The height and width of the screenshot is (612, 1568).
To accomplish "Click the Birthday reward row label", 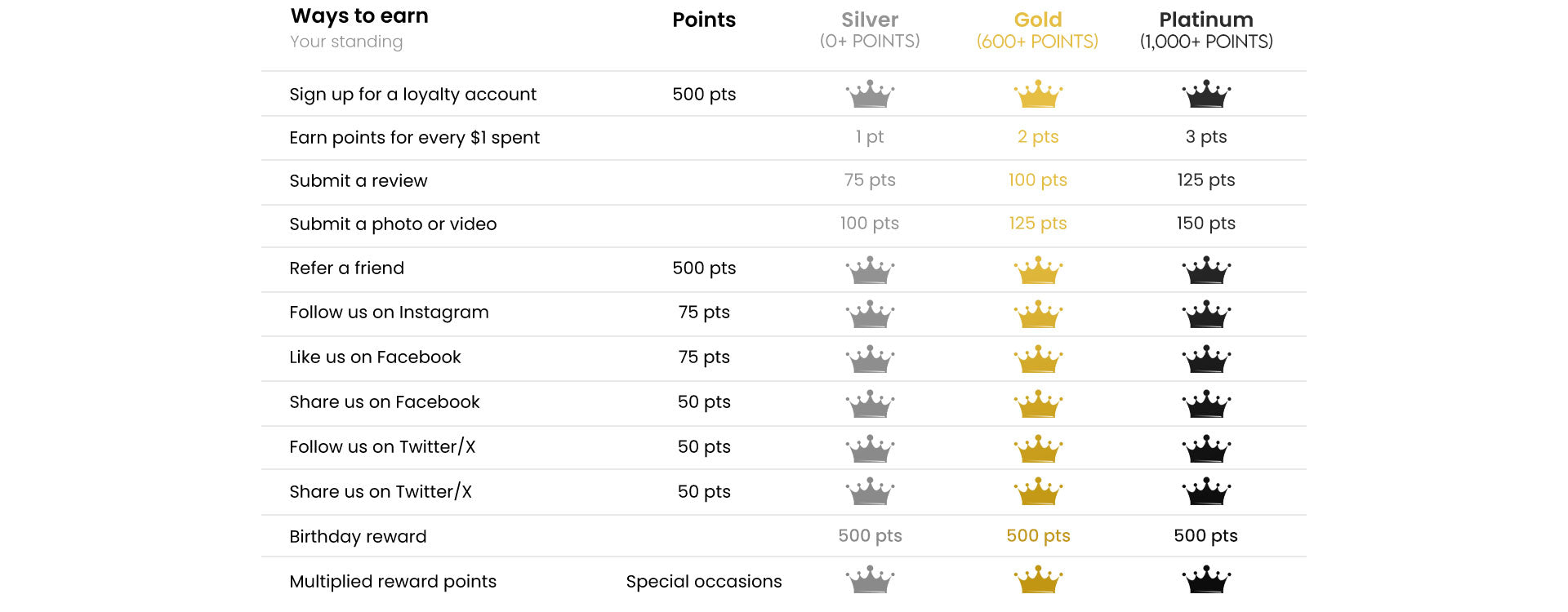I will pos(358,537).
